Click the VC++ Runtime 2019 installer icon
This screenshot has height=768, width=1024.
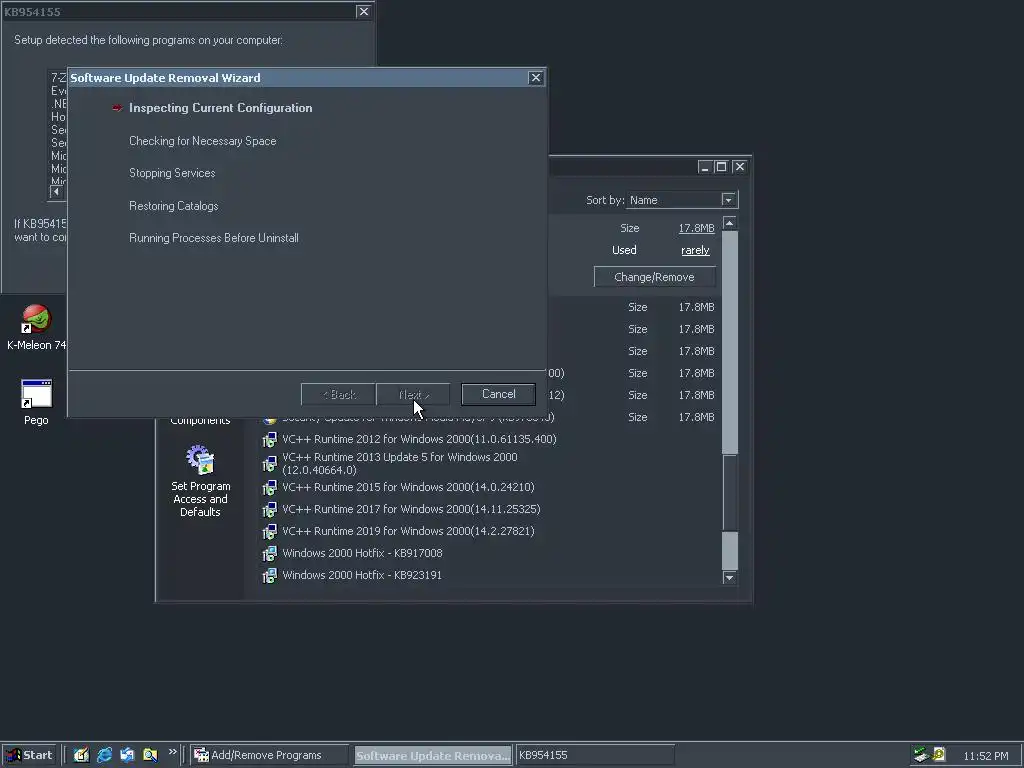[x=269, y=532]
